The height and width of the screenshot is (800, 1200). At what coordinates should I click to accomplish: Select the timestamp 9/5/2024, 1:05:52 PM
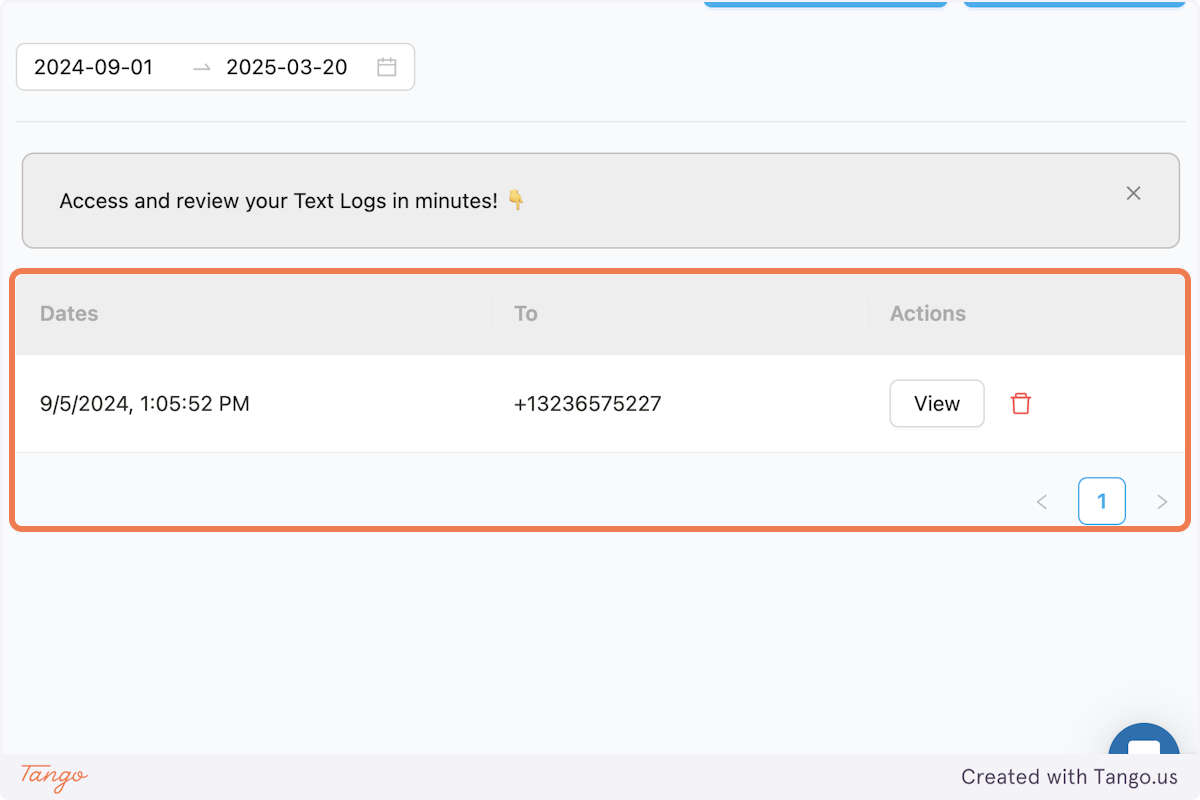pyautogui.click(x=144, y=403)
